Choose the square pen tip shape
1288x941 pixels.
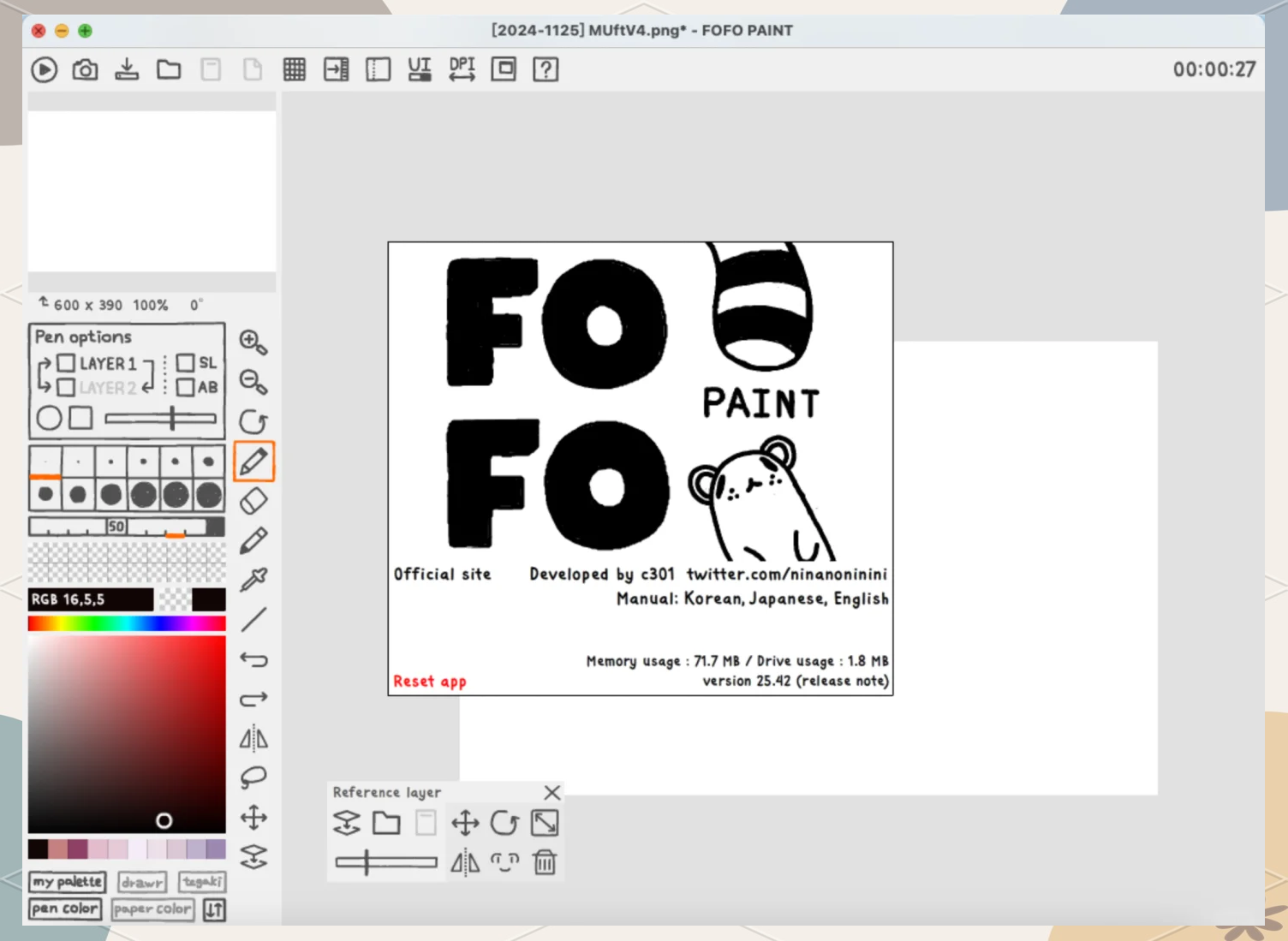[80, 418]
